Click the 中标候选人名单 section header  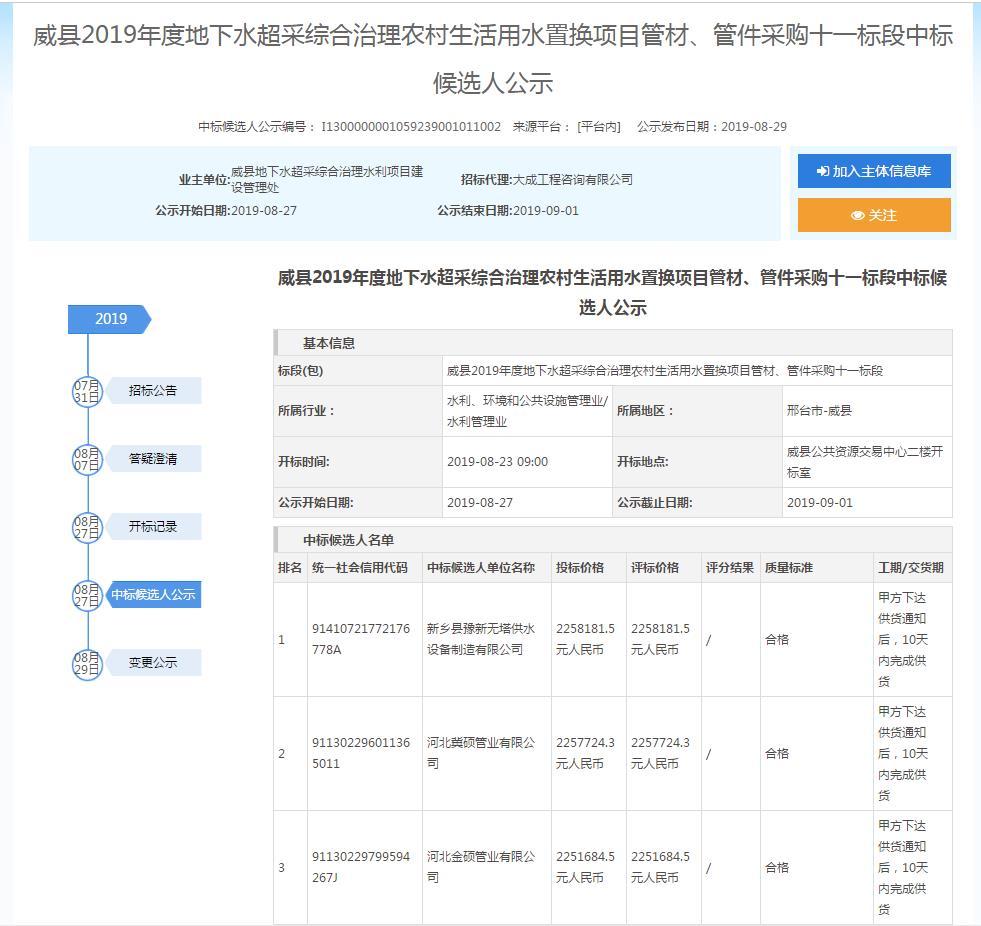pyautogui.click(x=349, y=540)
